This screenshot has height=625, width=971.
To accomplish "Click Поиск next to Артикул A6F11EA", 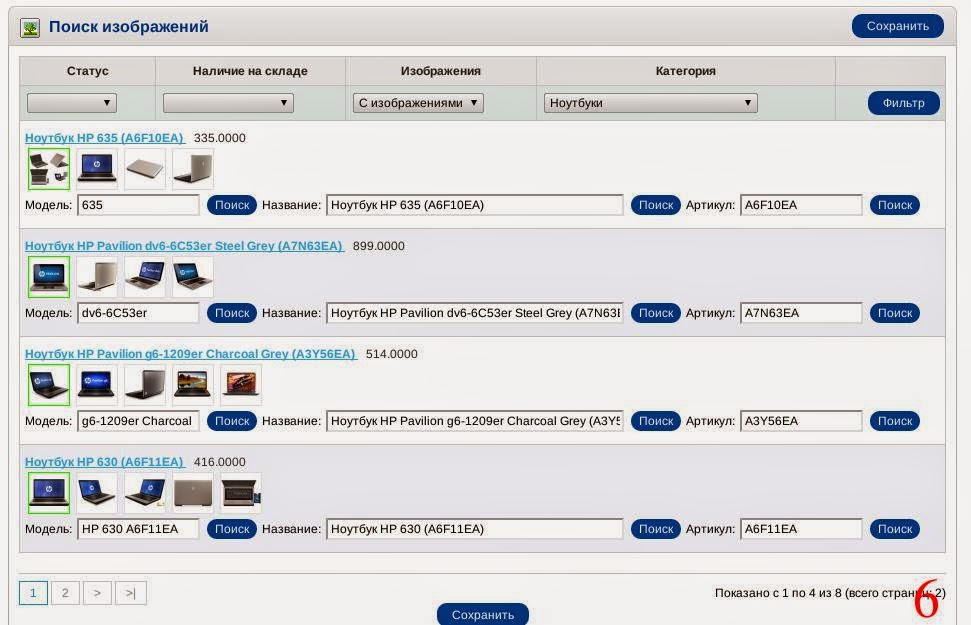I will [x=895, y=529].
